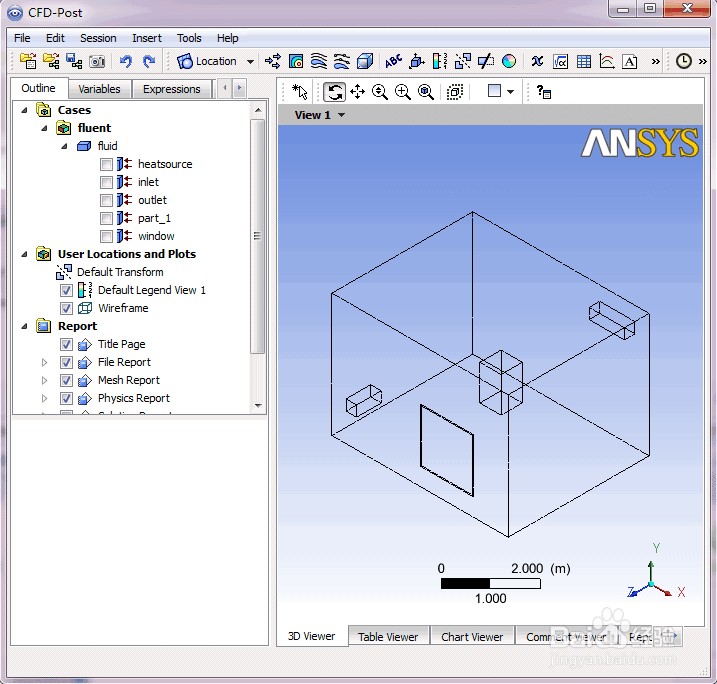Open the Tools menu
Image resolution: width=717 pixels, height=684 pixels.
tap(189, 38)
